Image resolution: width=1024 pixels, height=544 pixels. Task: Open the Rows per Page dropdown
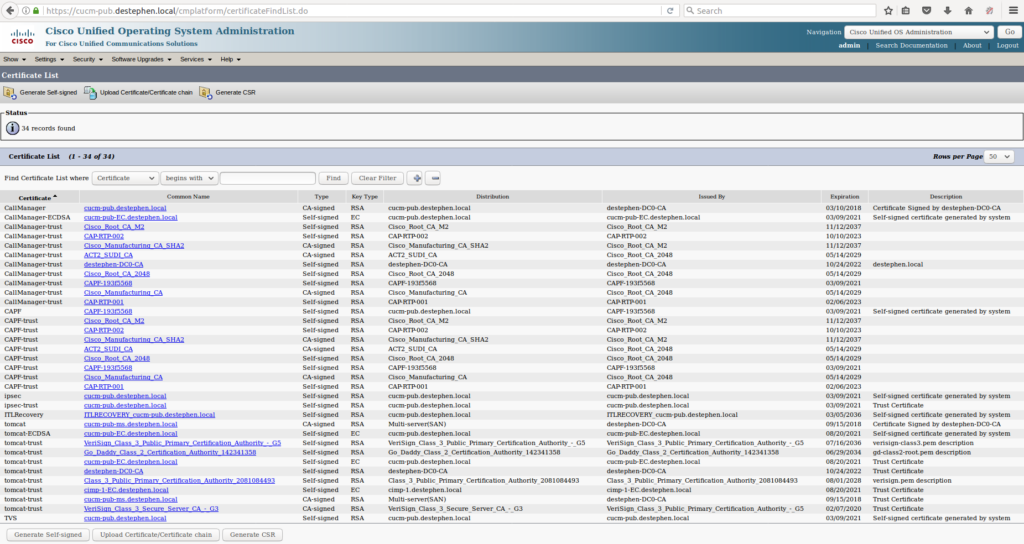click(999, 157)
